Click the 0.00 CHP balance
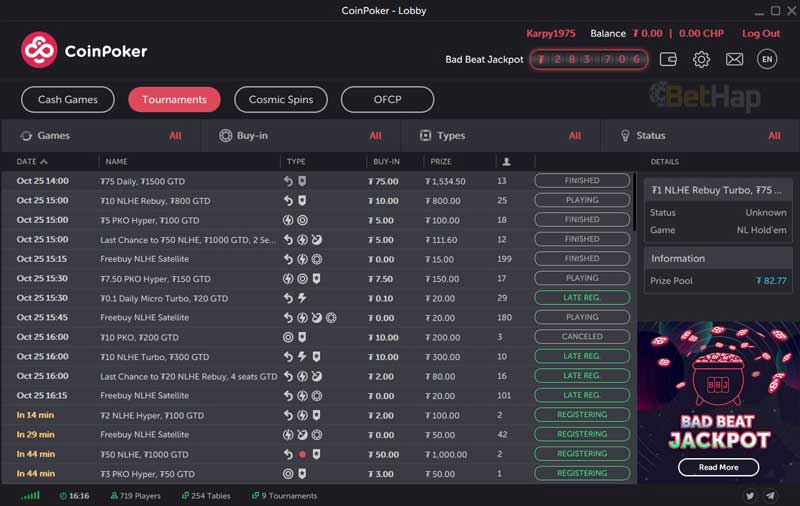 [x=702, y=34]
